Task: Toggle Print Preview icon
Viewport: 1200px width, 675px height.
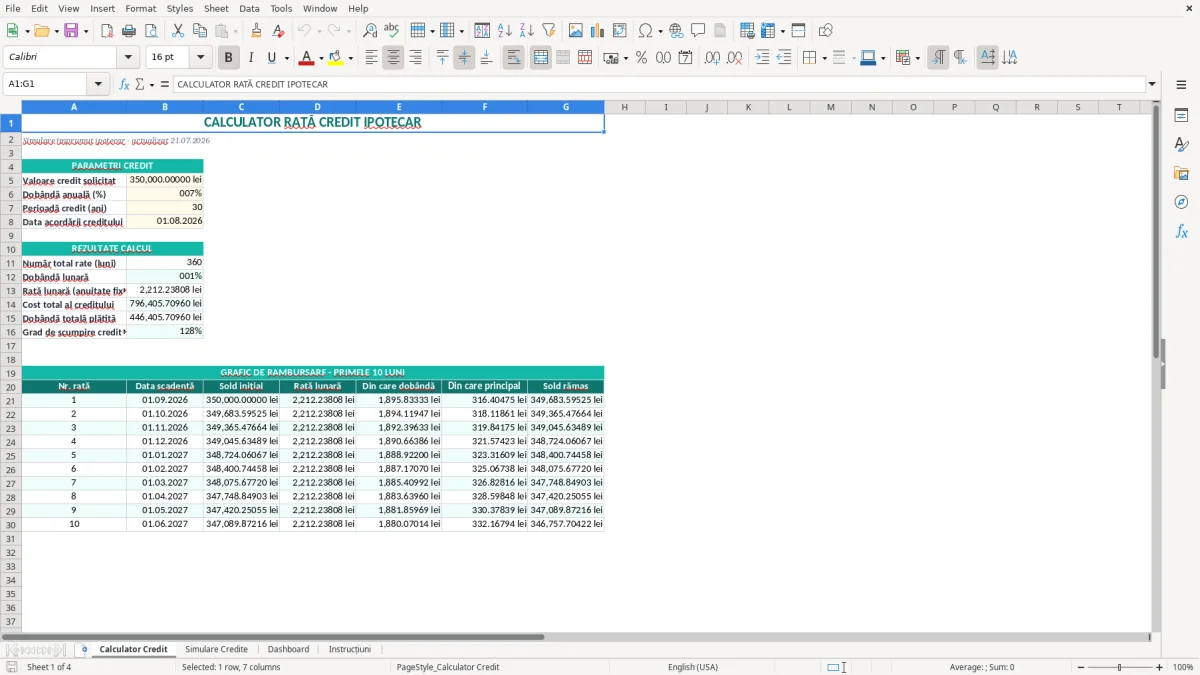Action: 152,31
